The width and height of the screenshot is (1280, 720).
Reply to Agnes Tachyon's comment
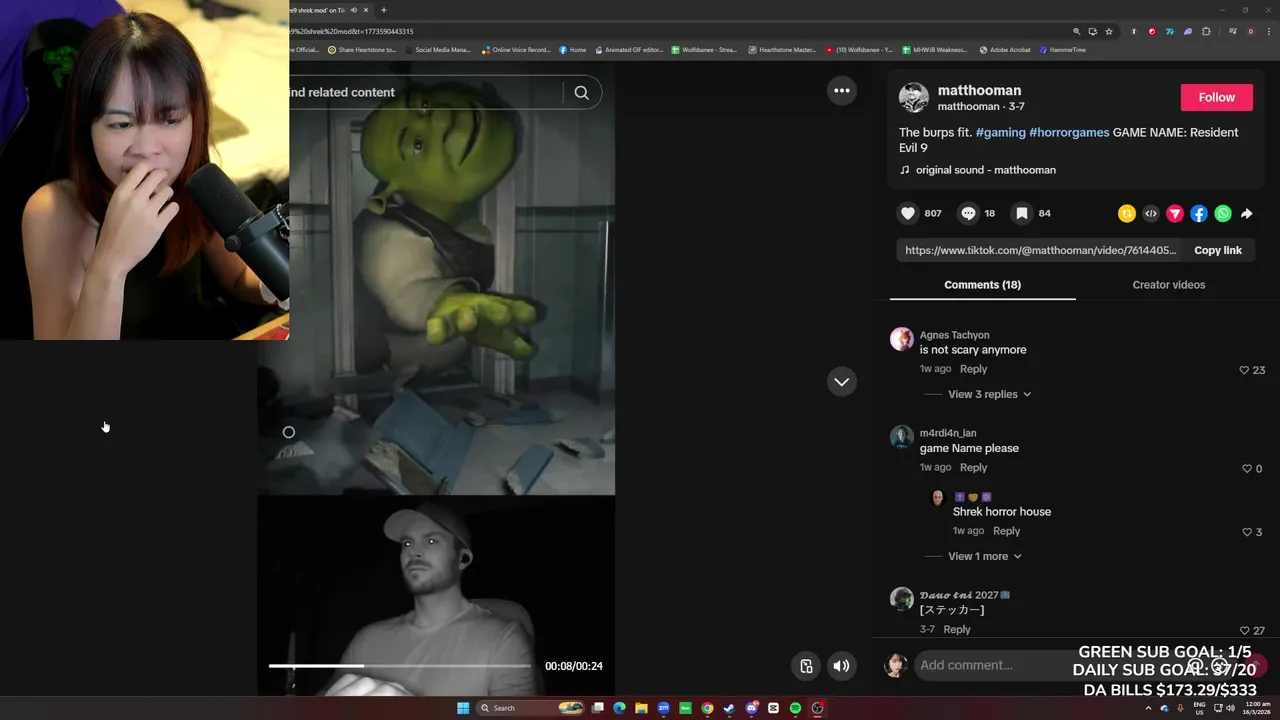(x=973, y=369)
